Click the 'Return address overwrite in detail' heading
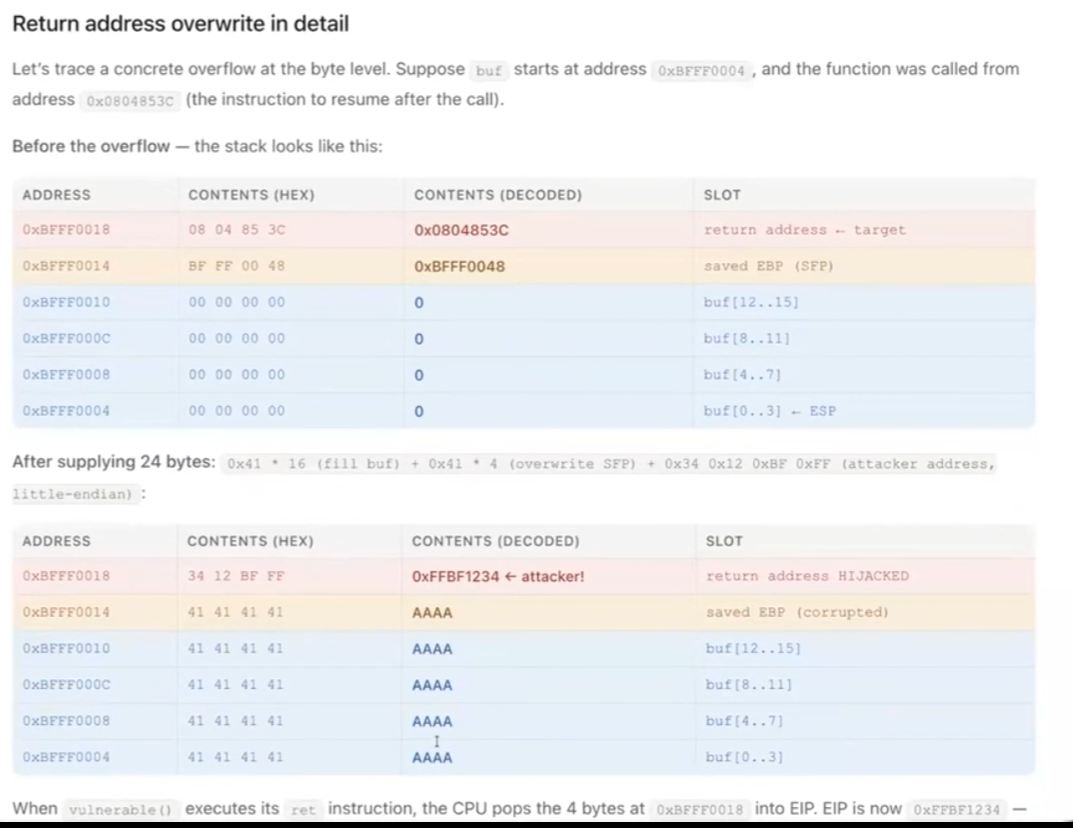This screenshot has height=828, width=1073. coord(181,24)
